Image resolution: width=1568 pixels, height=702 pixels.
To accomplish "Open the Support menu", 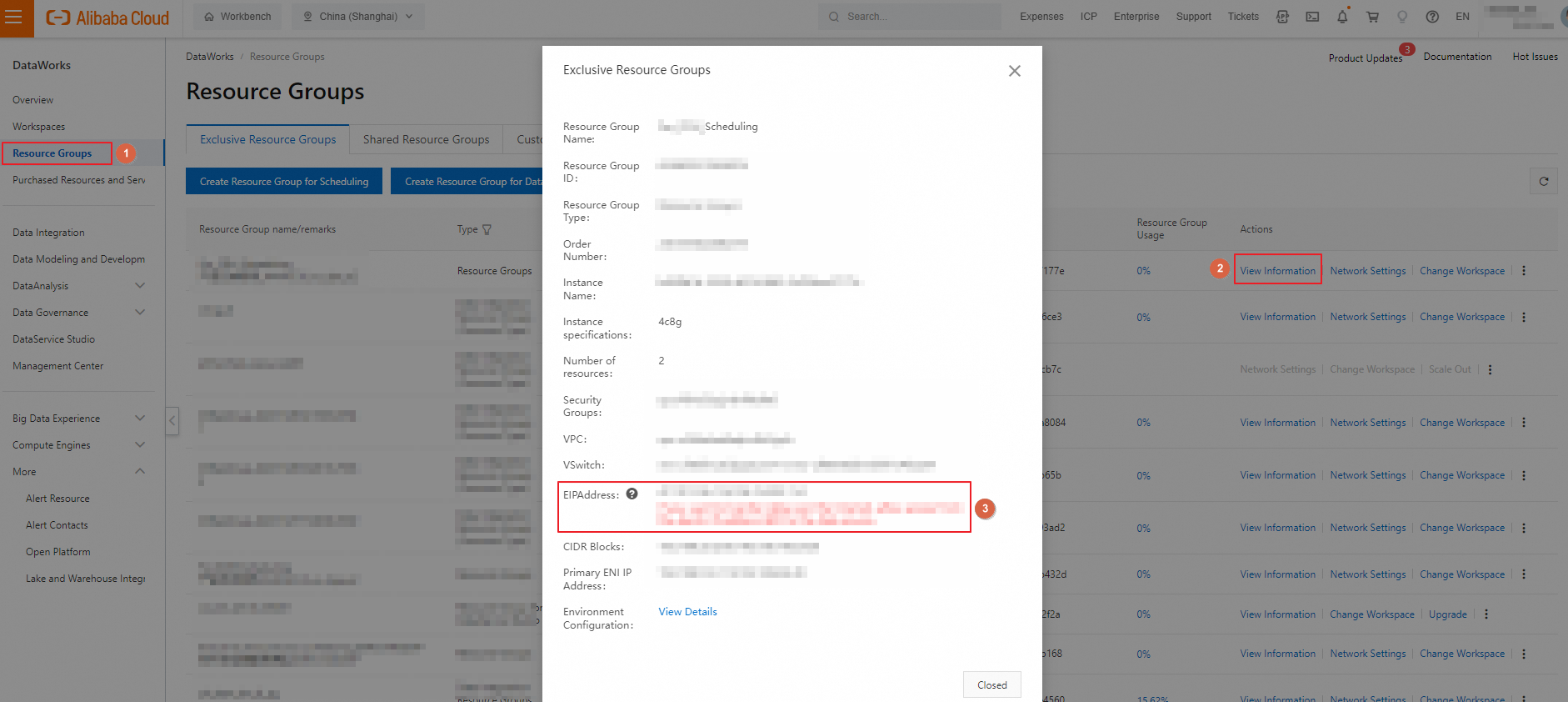I will click(x=1193, y=17).
